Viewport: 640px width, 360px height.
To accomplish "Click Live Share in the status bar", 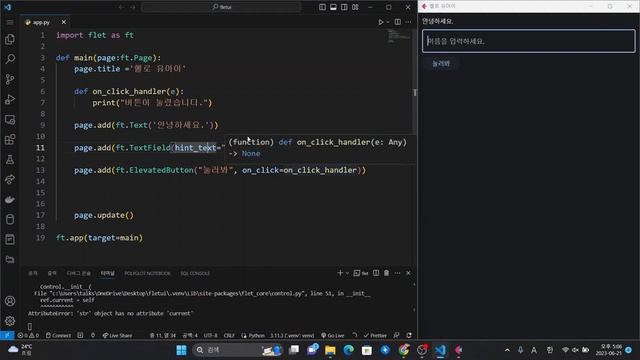I will coord(117,335).
